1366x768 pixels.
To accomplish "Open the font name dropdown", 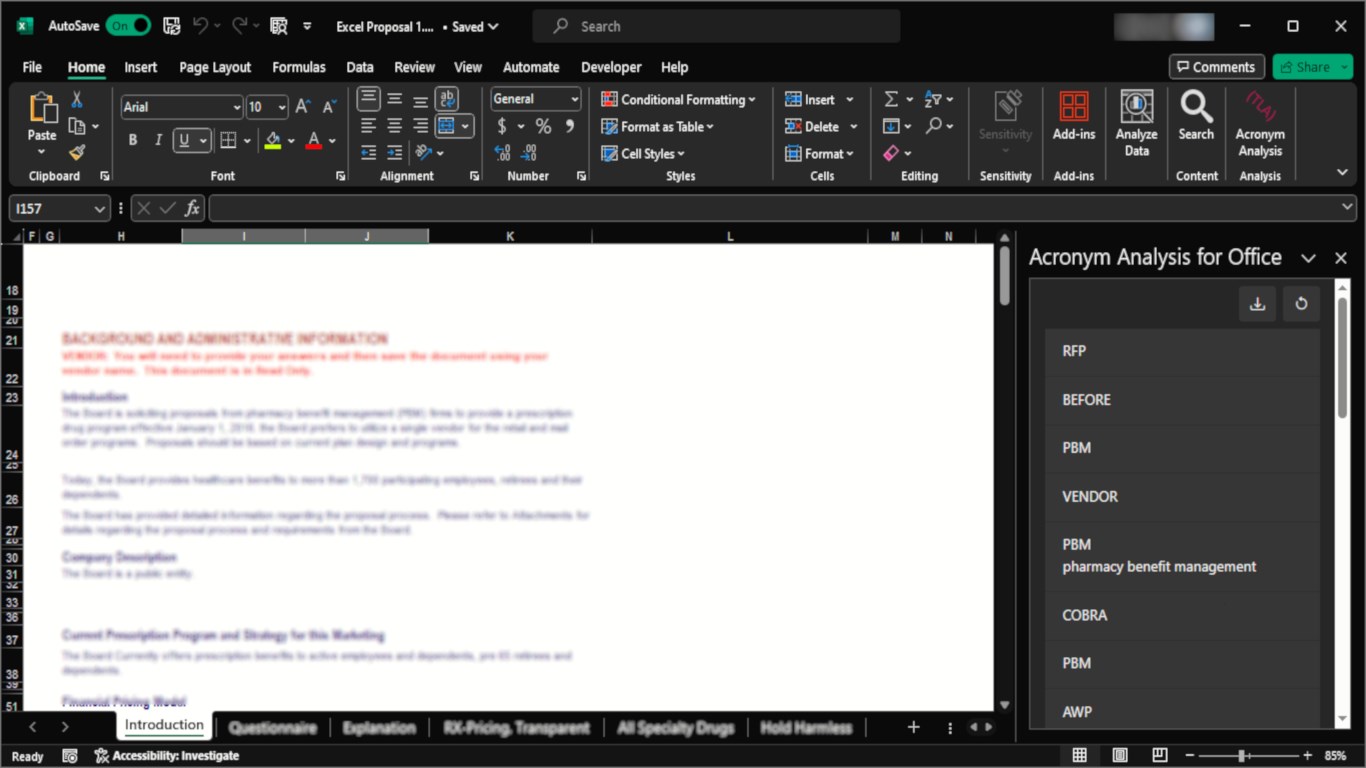I will [x=236, y=107].
